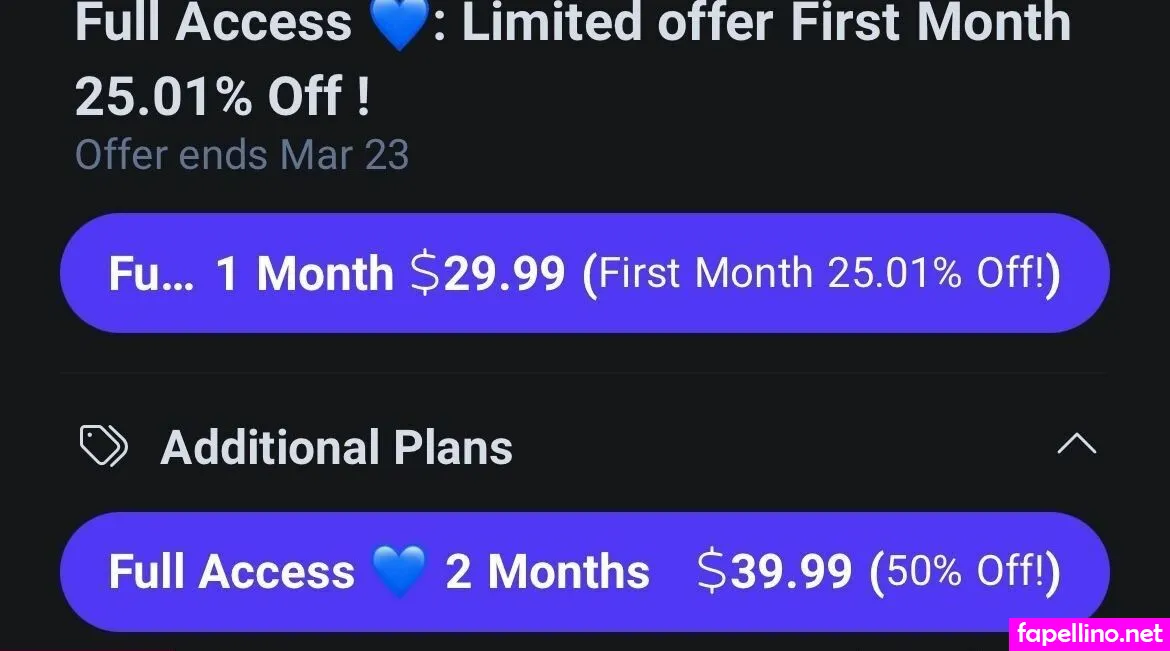
Task: Click the truncated "Fu…" plan label
Action: (149, 274)
